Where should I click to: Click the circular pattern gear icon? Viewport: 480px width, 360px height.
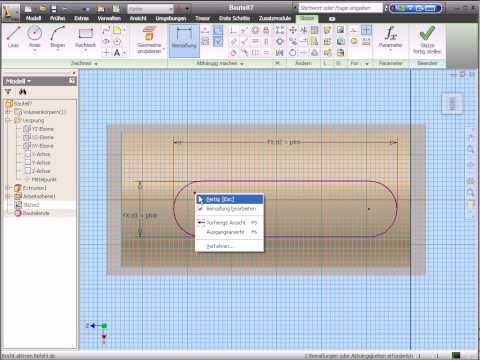280,42
